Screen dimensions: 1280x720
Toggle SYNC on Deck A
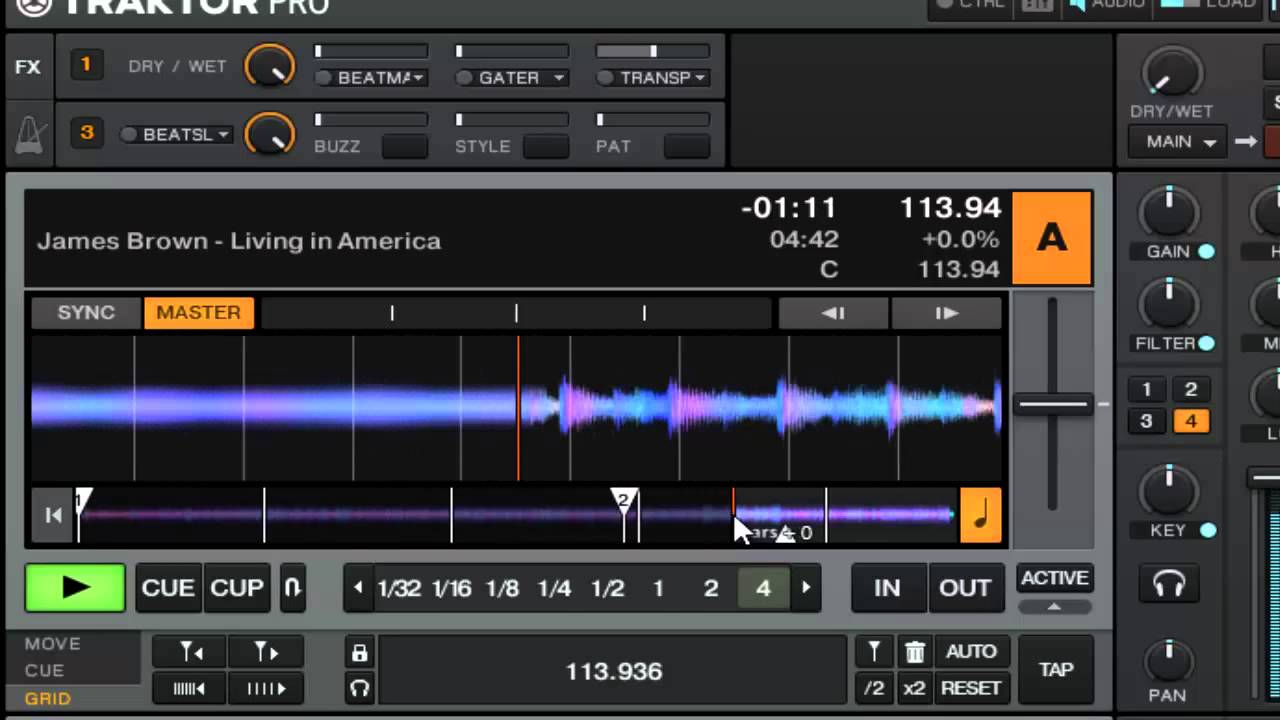tap(86, 313)
